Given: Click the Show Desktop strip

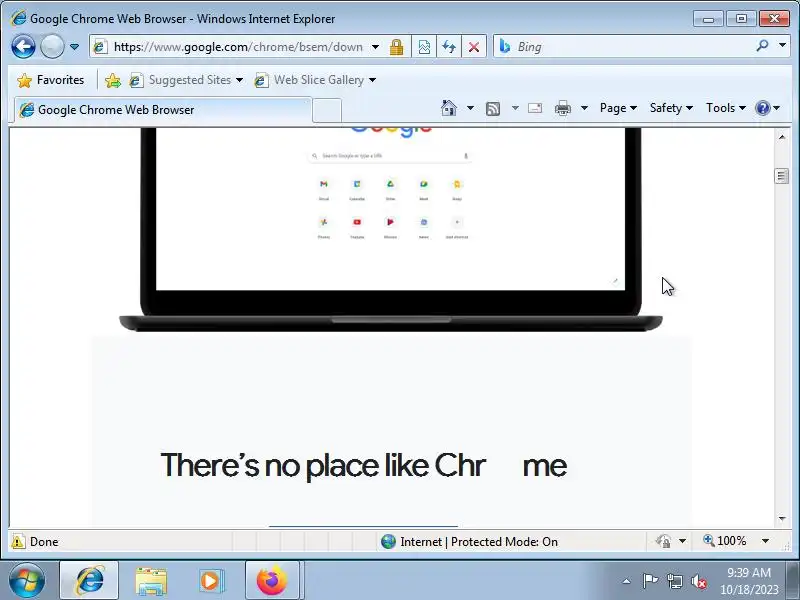Looking at the screenshot, I should point(795,581).
